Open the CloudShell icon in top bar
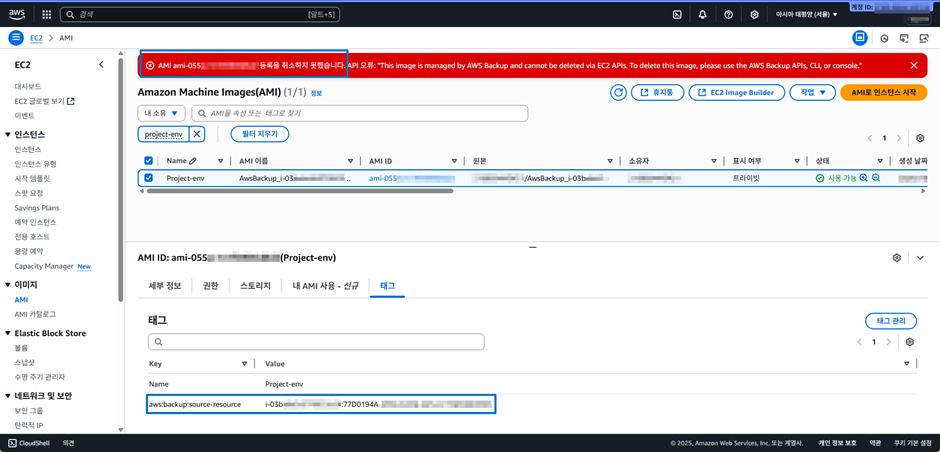Screen dimensions: 940x452 [677, 15]
